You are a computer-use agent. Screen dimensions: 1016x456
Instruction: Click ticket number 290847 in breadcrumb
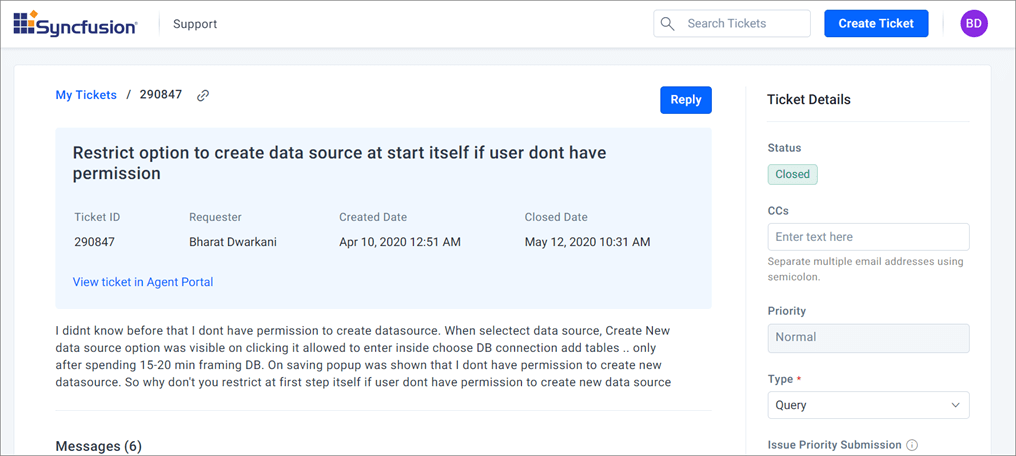tap(160, 95)
